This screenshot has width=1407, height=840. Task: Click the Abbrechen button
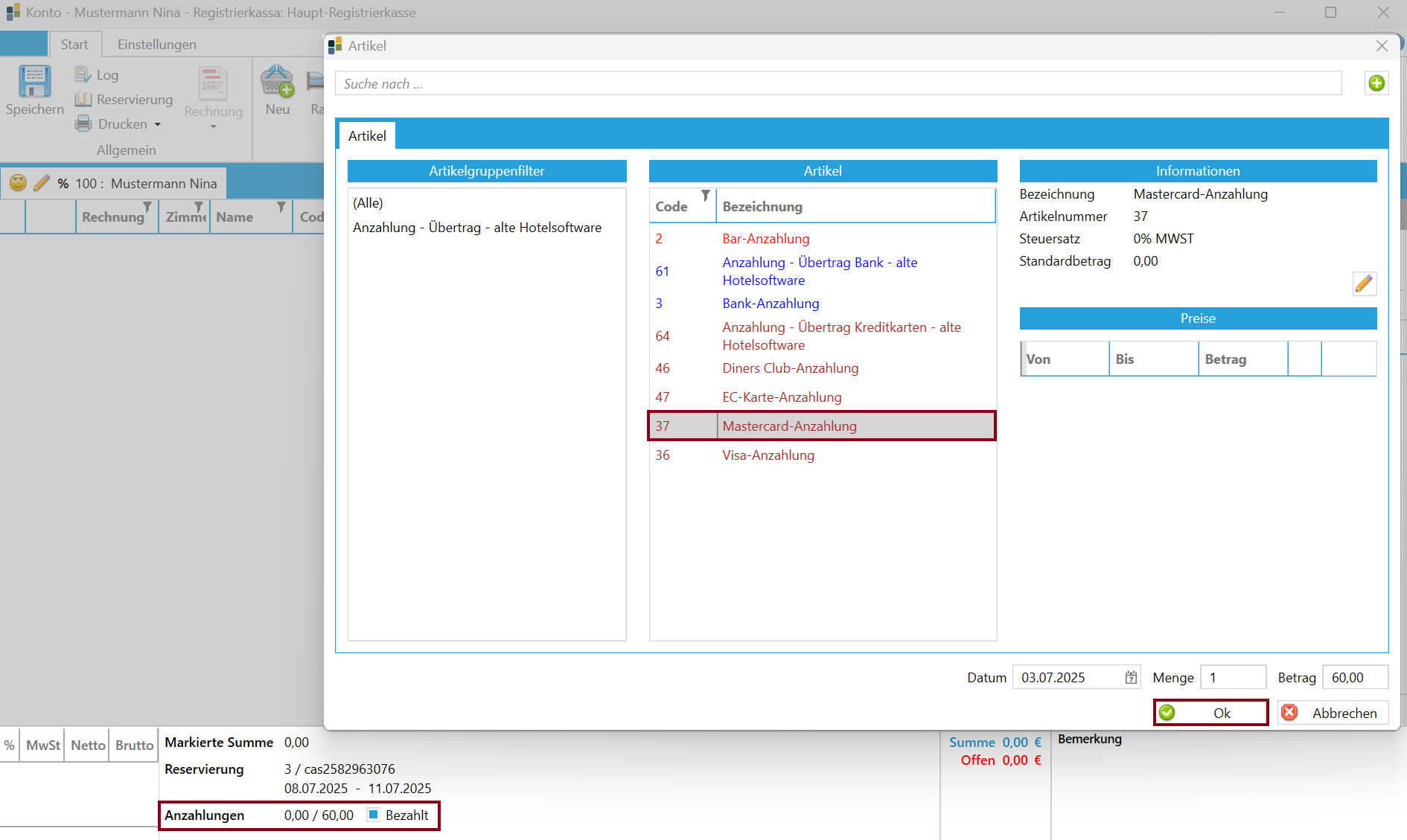click(1333, 712)
